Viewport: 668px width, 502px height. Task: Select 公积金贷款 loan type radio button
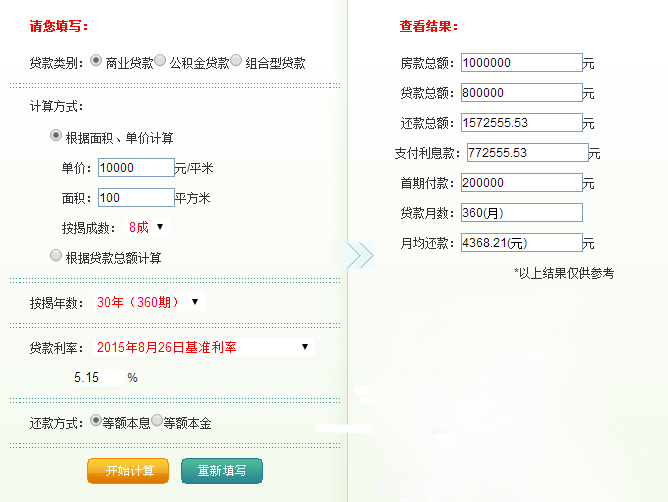tap(161, 61)
